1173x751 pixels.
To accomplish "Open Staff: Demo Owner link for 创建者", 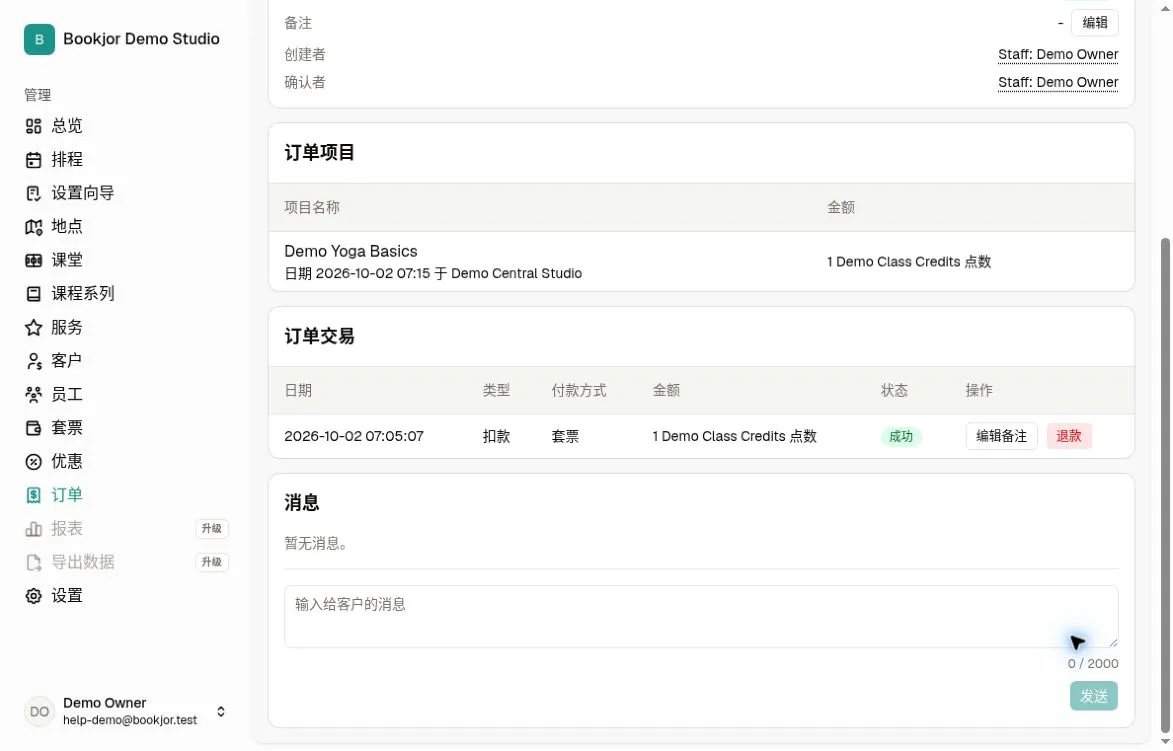I will pos(1058,55).
